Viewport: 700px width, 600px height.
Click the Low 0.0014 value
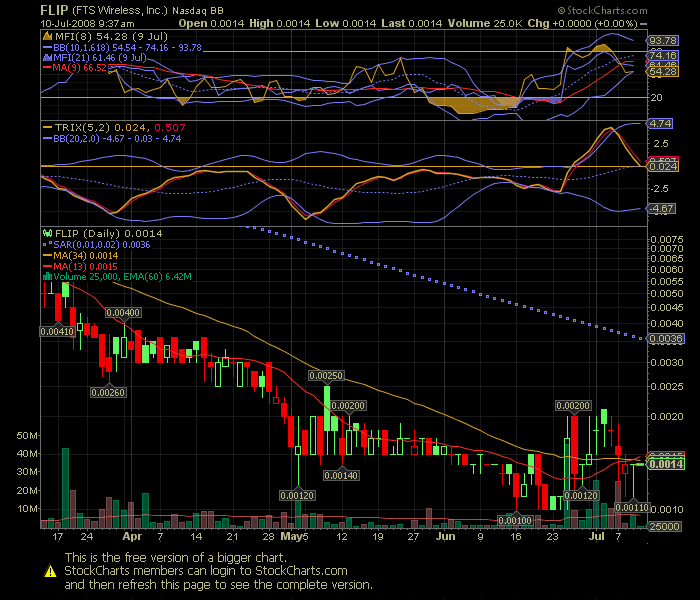pyautogui.click(x=346, y=24)
